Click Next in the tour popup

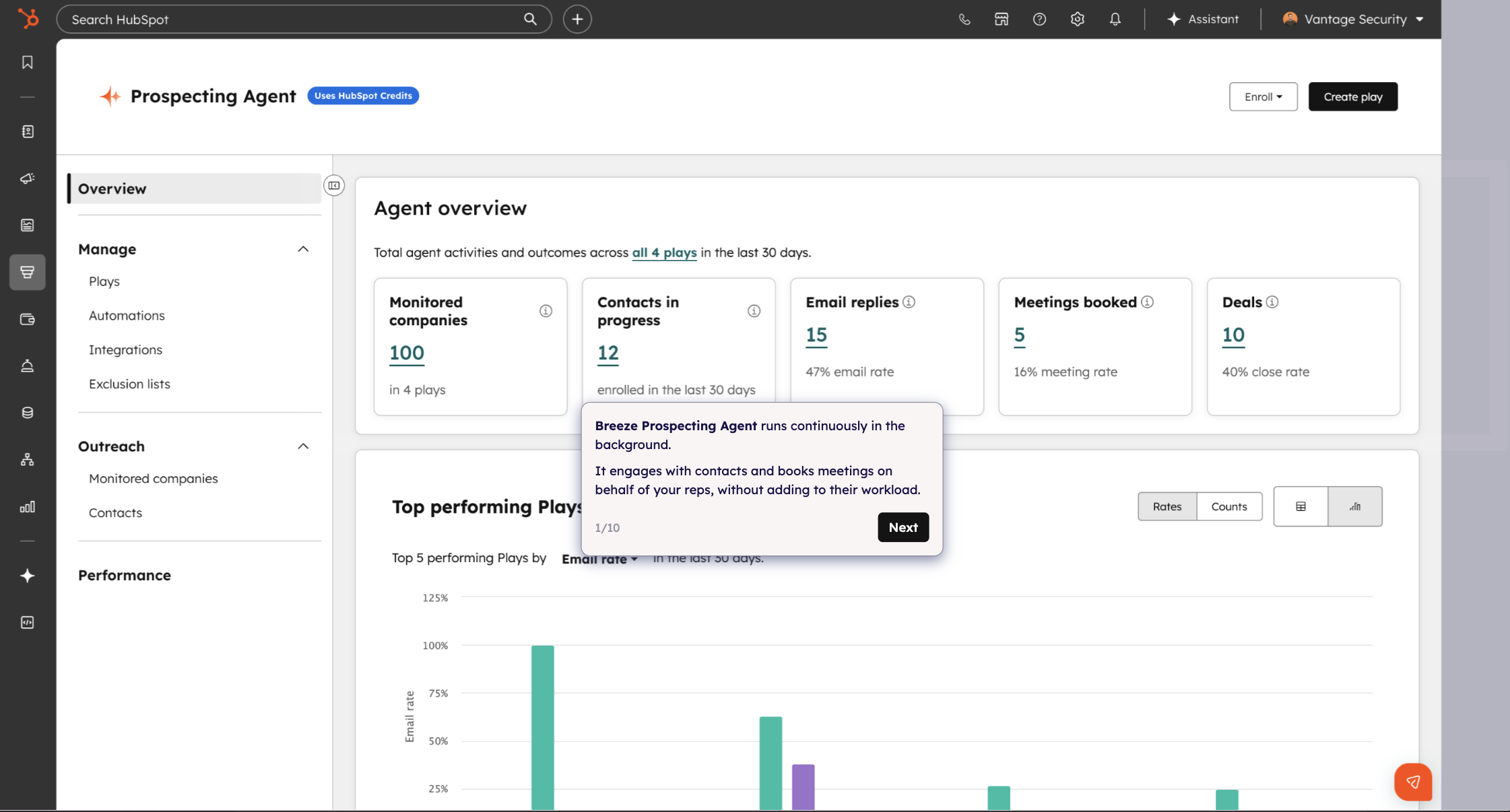click(x=903, y=527)
